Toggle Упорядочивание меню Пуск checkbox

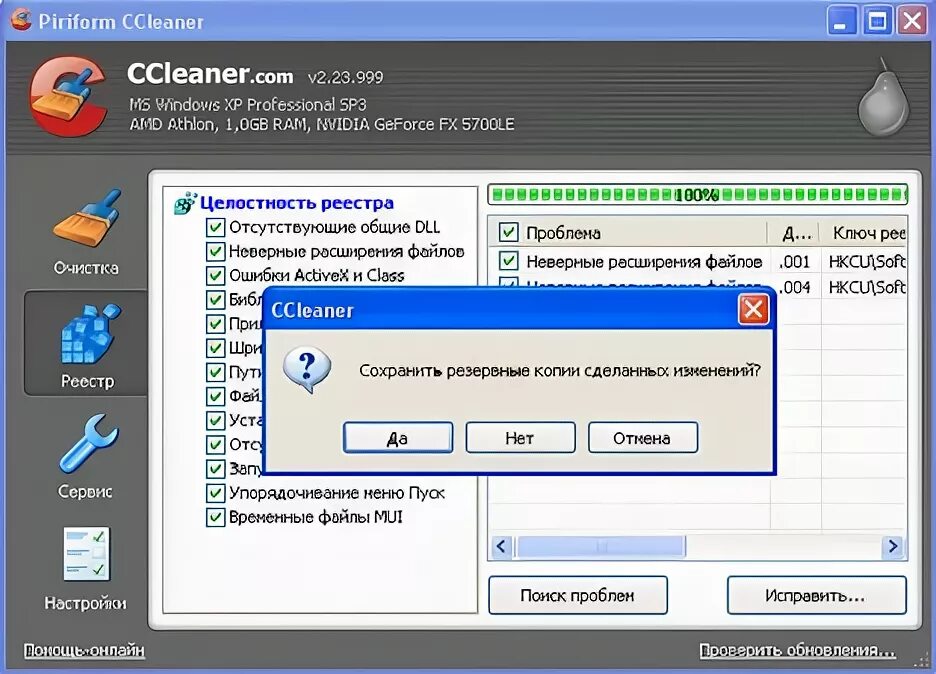point(215,493)
